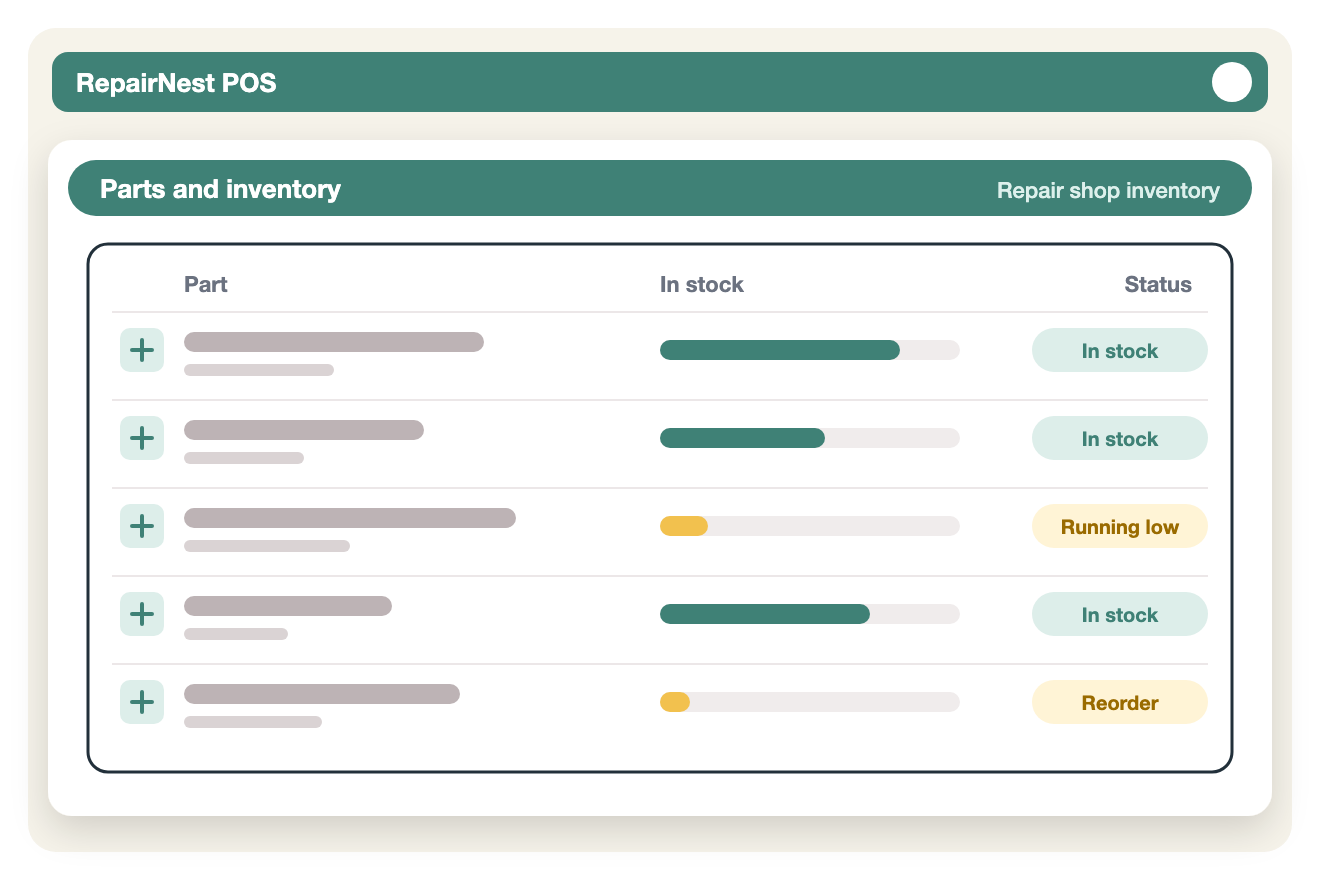Image resolution: width=1320 pixels, height=880 pixels.
Task: Click the fourth row's green stock level bar
Action: [x=765, y=614]
